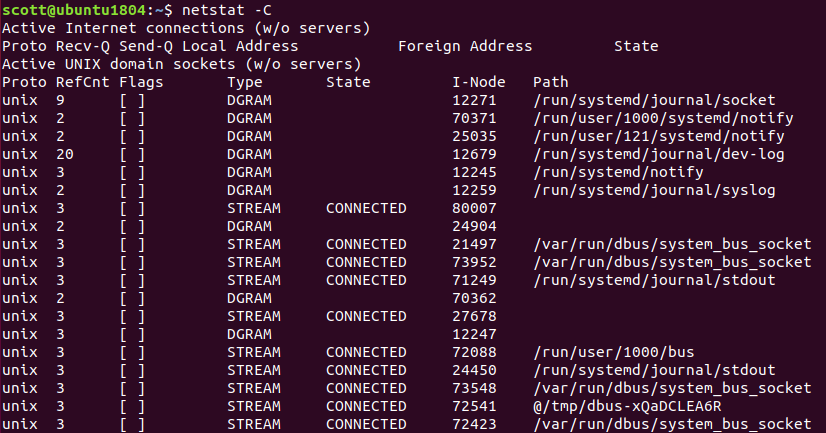Click the scott@ubuntu1804 prompt text
This screenshot has width=826, height=433.
74,10
